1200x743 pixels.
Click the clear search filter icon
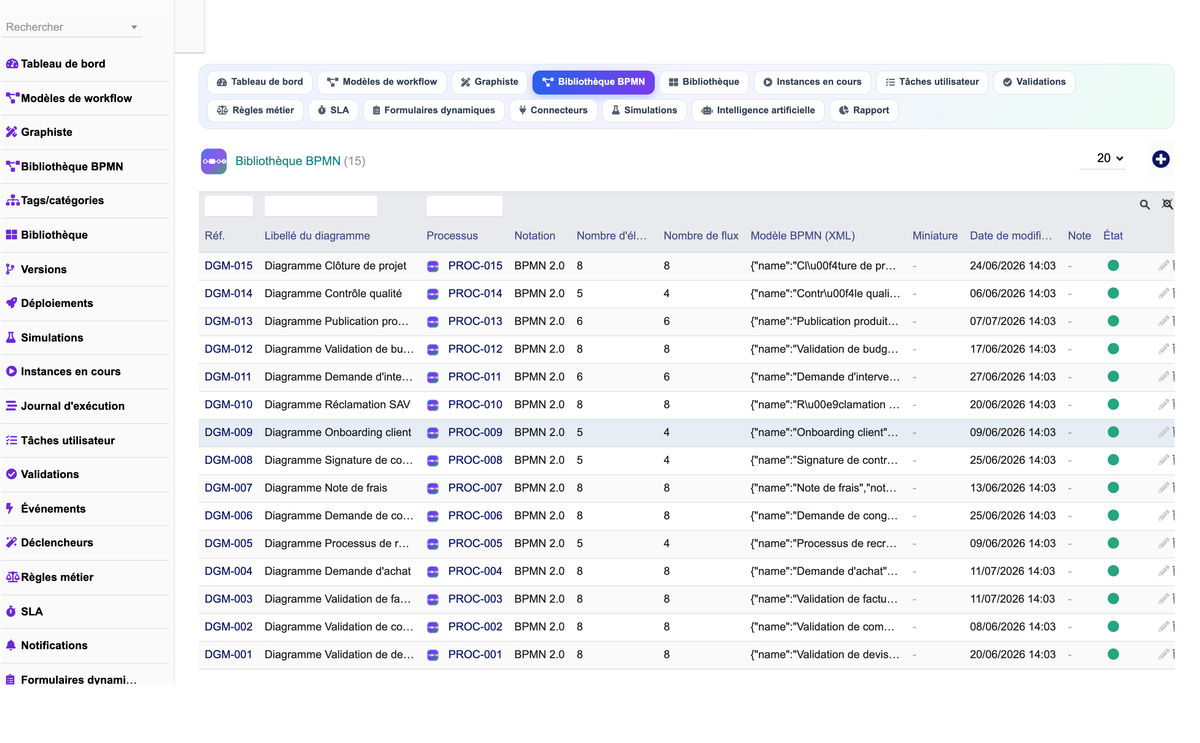[1167, 205]
